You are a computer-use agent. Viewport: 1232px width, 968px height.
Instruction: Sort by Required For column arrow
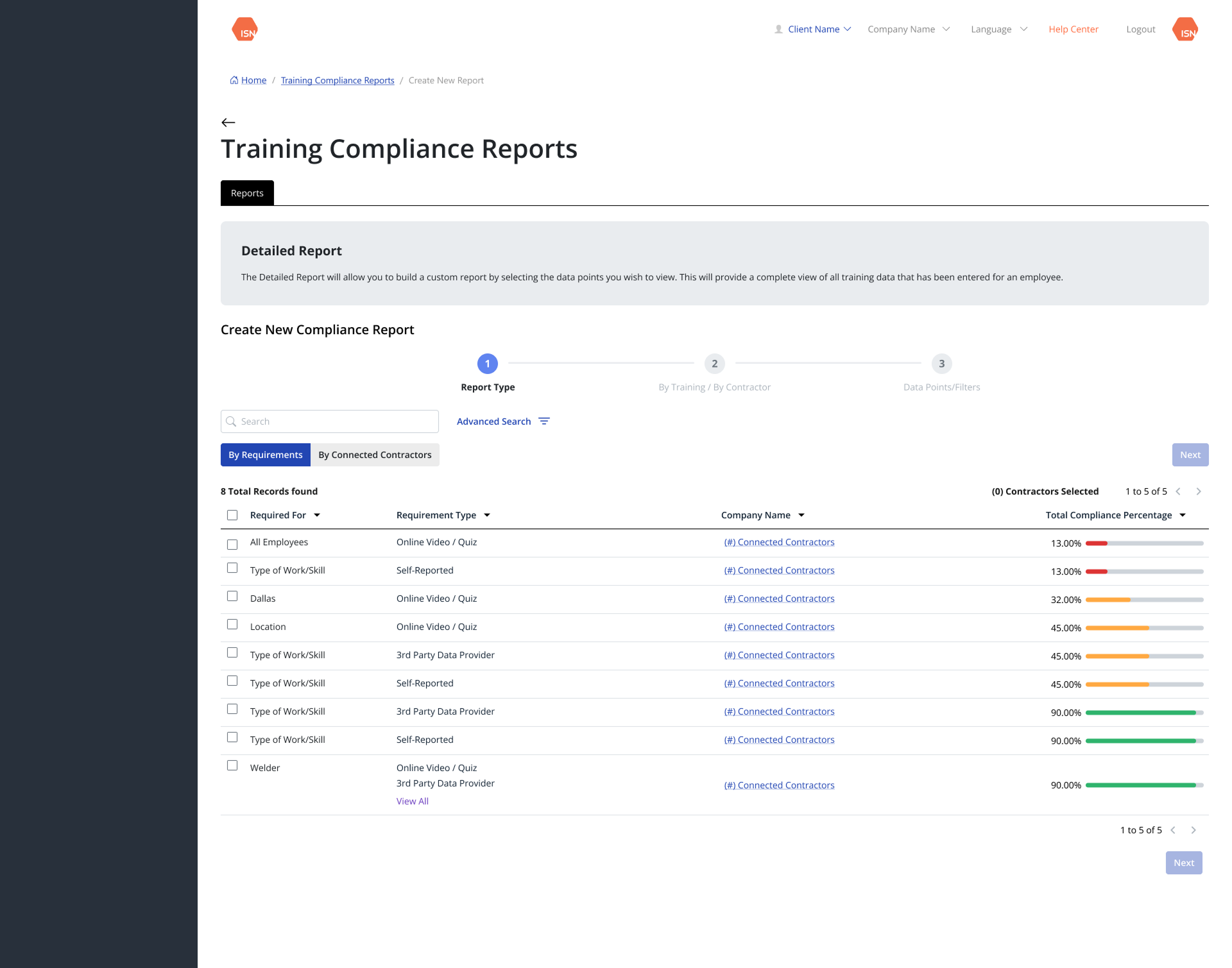click(317, 515)
